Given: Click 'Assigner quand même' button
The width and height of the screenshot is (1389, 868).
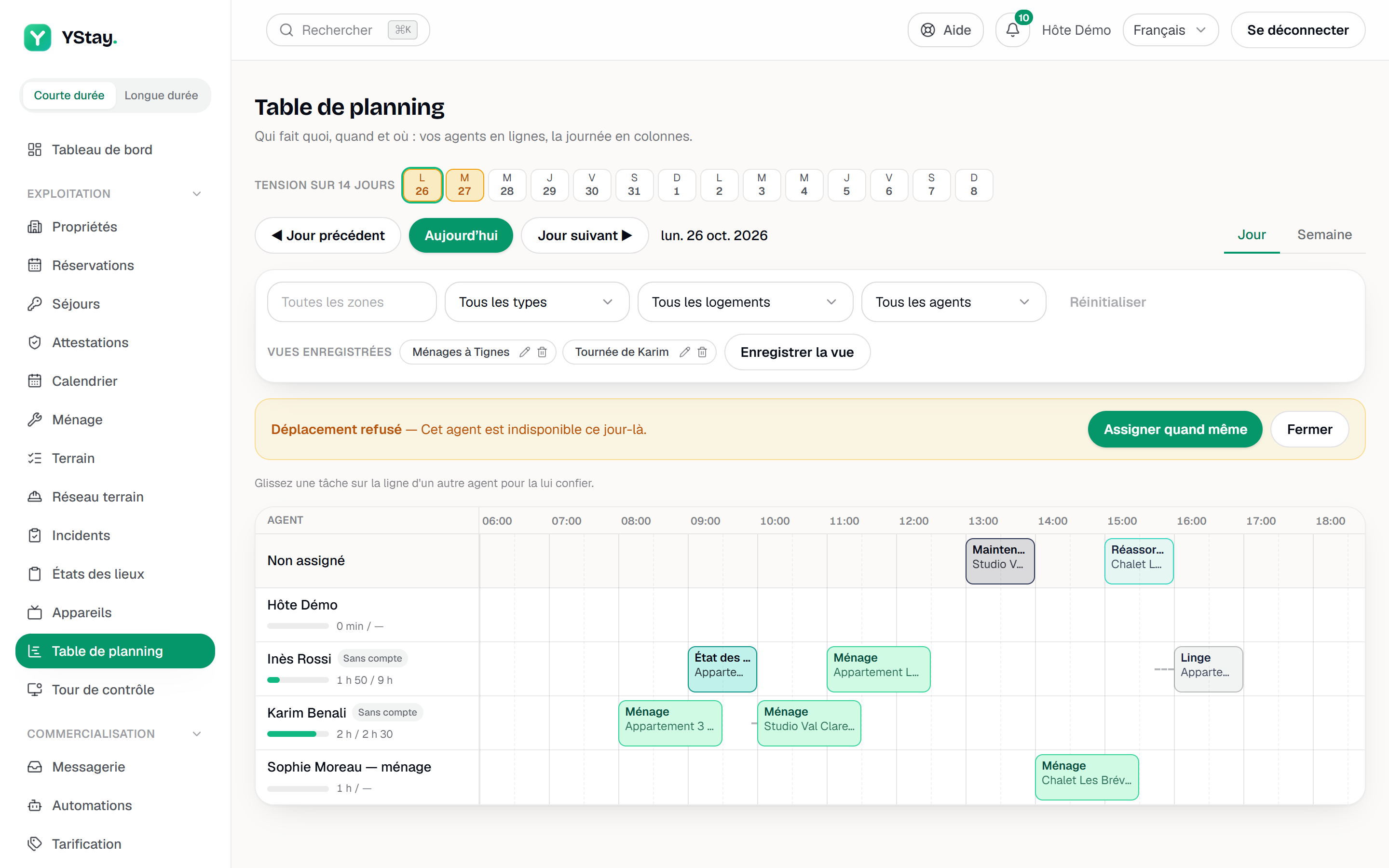Looking at the screenshot, I should [1175, 429].
